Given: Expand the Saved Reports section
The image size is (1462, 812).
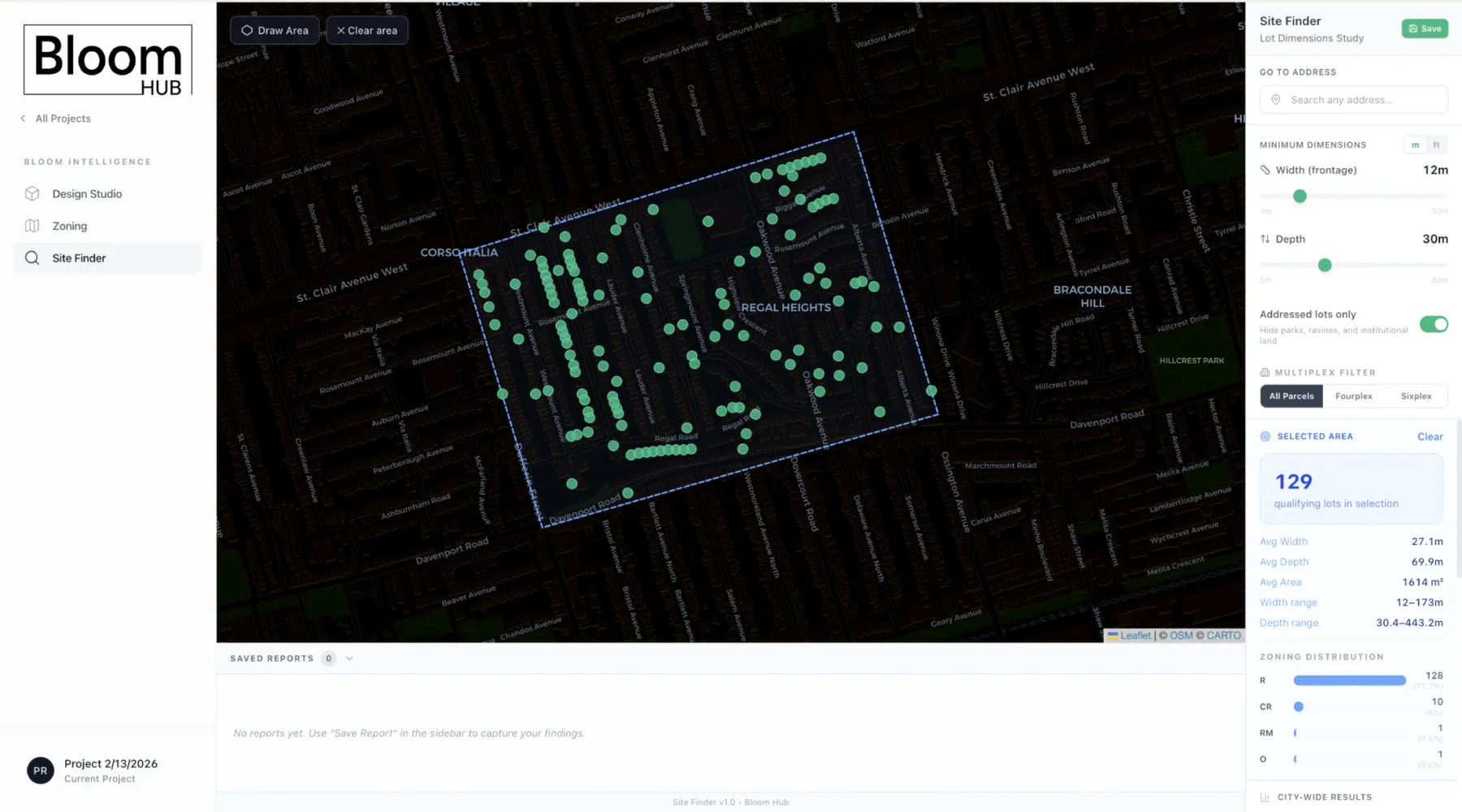Looking at the screenshot, I should coord(349,658).
